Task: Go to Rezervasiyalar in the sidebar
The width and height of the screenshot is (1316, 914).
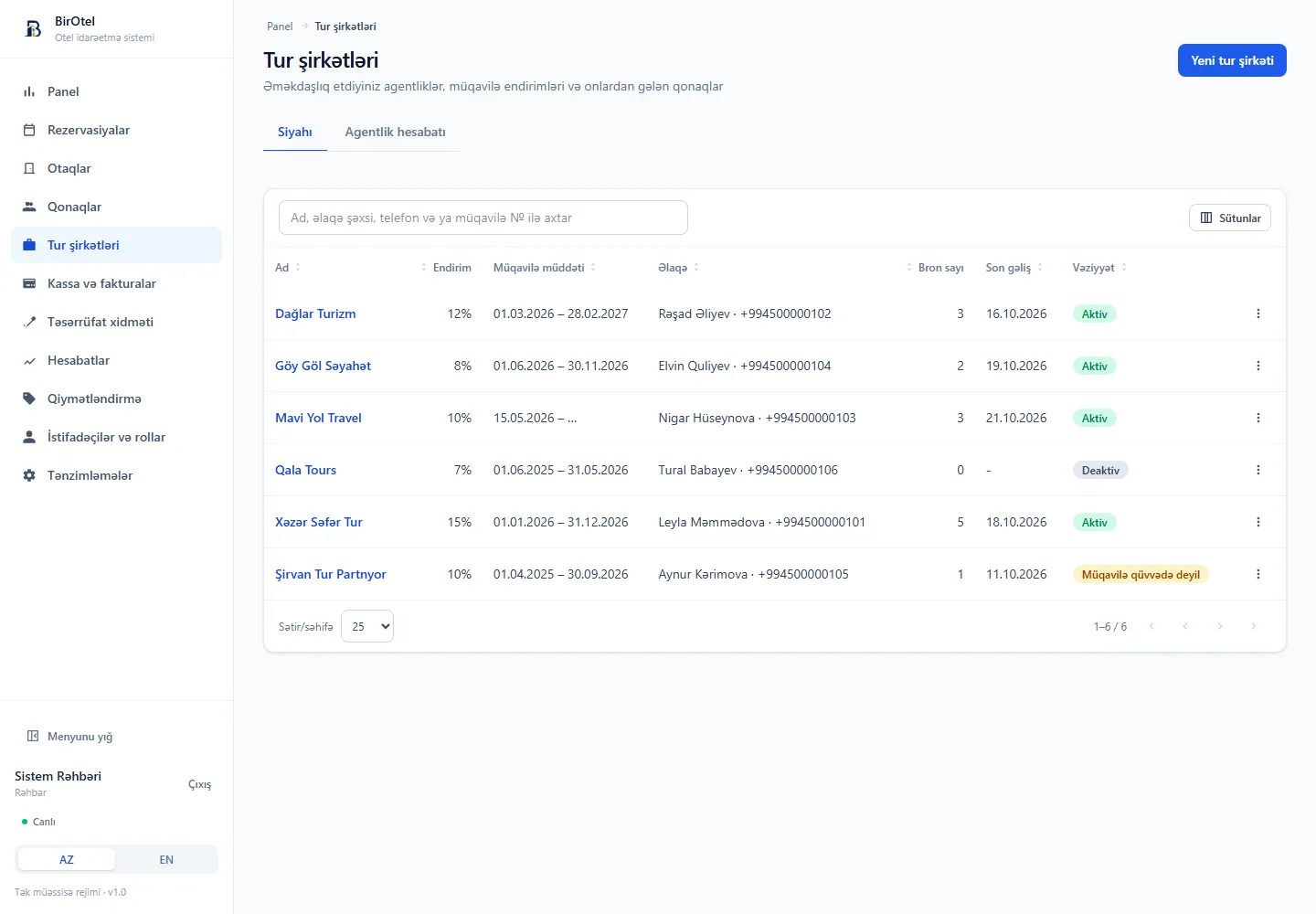Action: [x=116, y=130]
